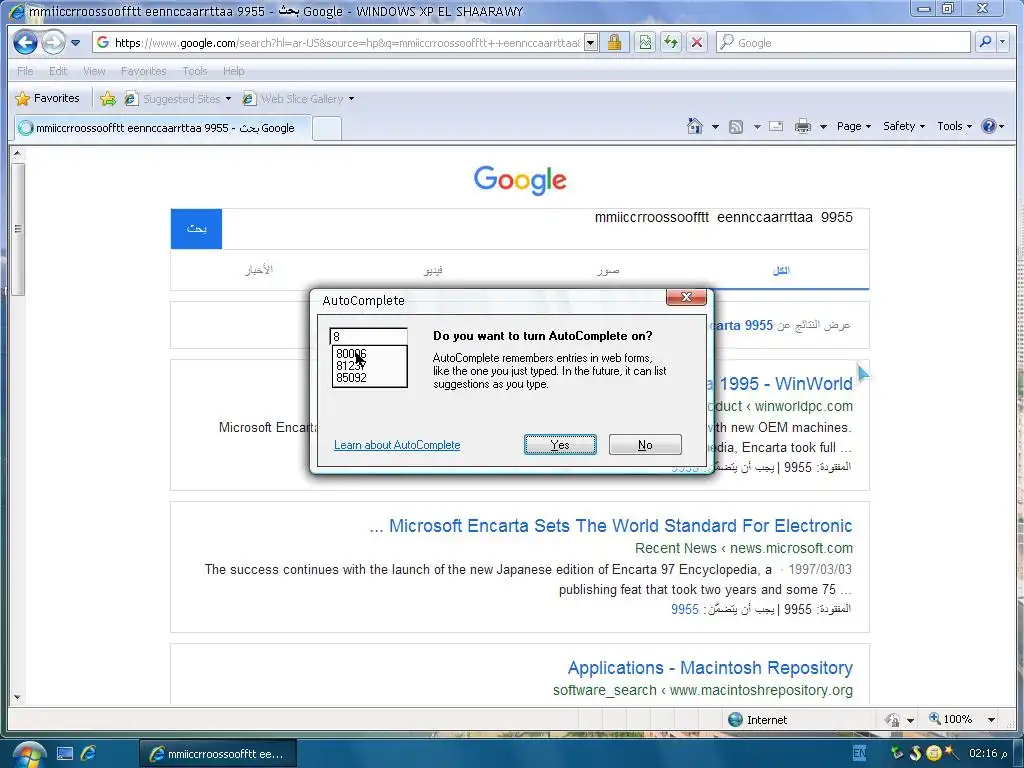Open Microsoft Encarta Sets The World Standard link
This screenshot has width=1024, height=768.
tap(611, 526)
